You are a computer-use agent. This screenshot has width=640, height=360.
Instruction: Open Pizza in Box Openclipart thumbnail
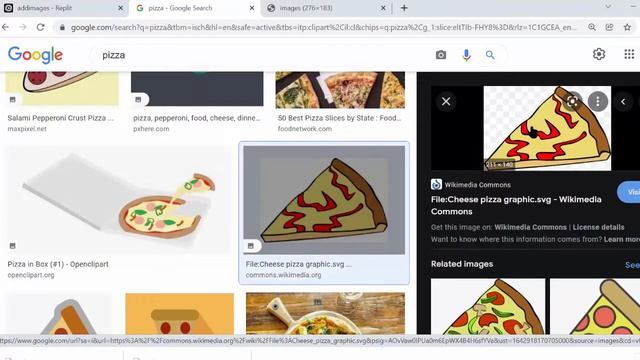click(118, 200)
